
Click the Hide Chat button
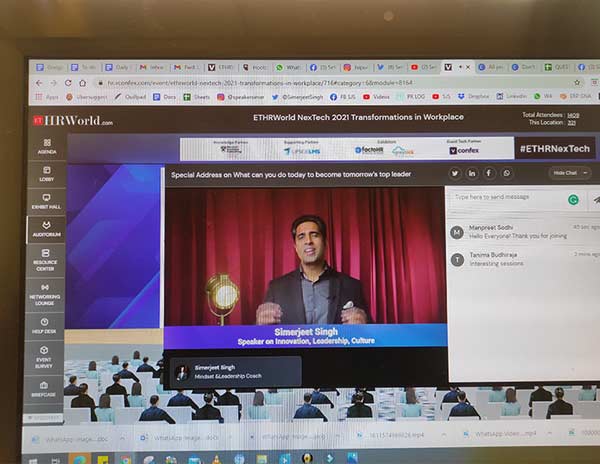coord(569,173)
